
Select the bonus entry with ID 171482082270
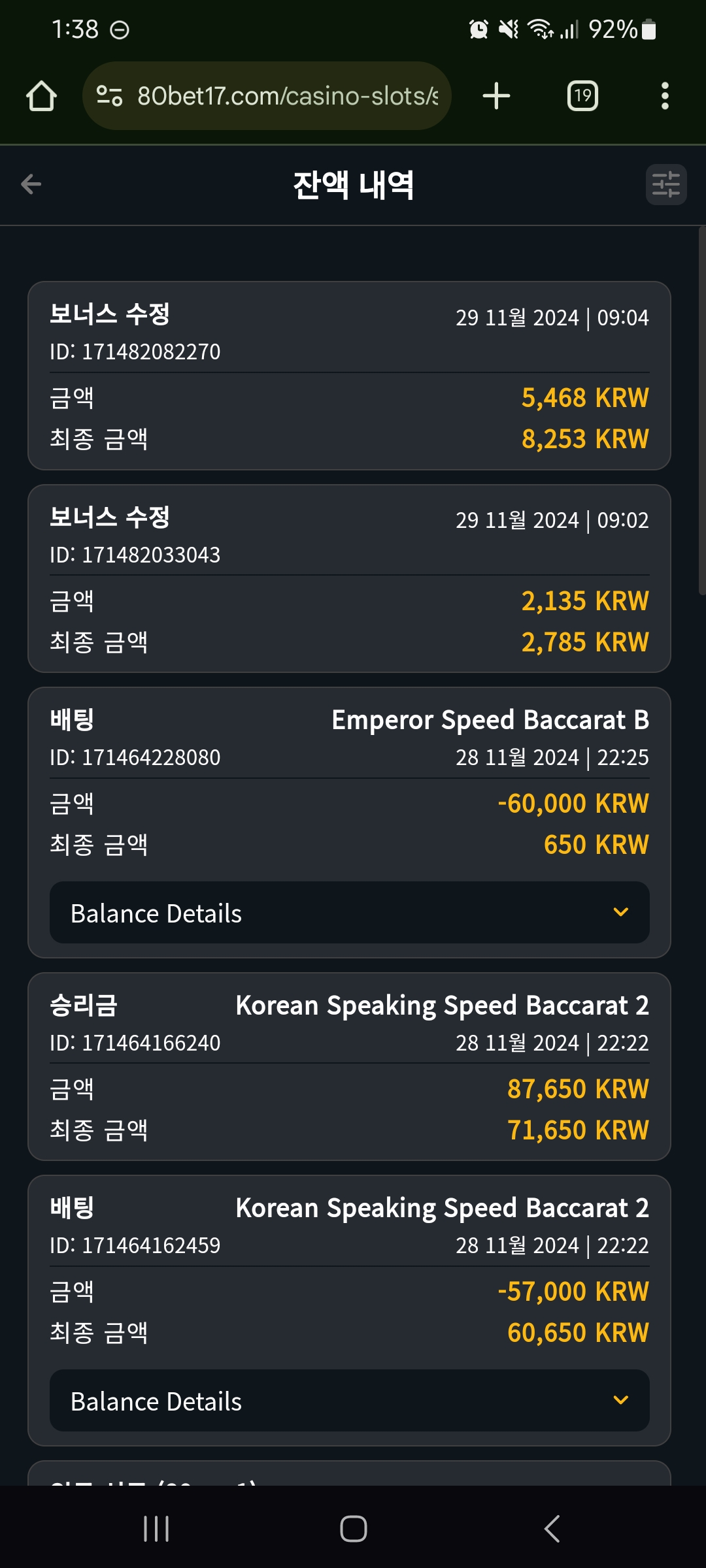350,376
